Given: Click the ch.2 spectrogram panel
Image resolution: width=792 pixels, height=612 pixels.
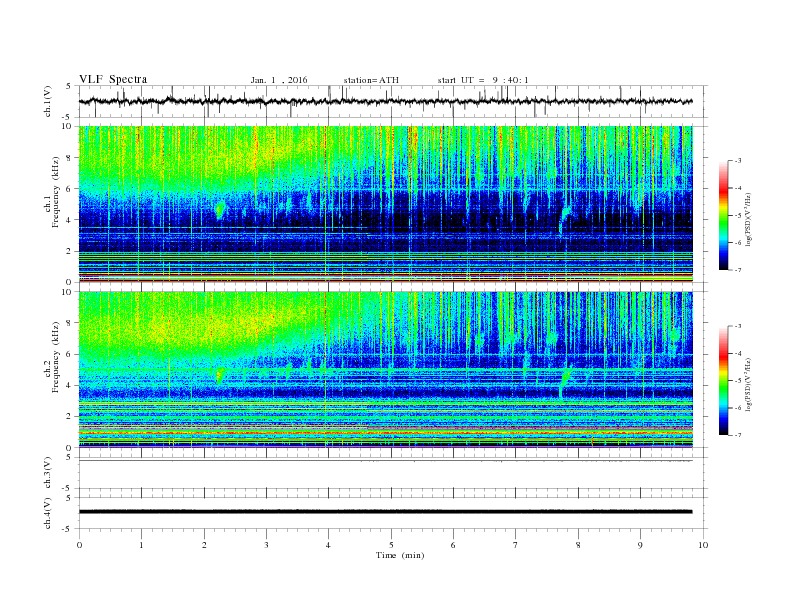Looking at the screenshot, I should (x=385, y=370).
